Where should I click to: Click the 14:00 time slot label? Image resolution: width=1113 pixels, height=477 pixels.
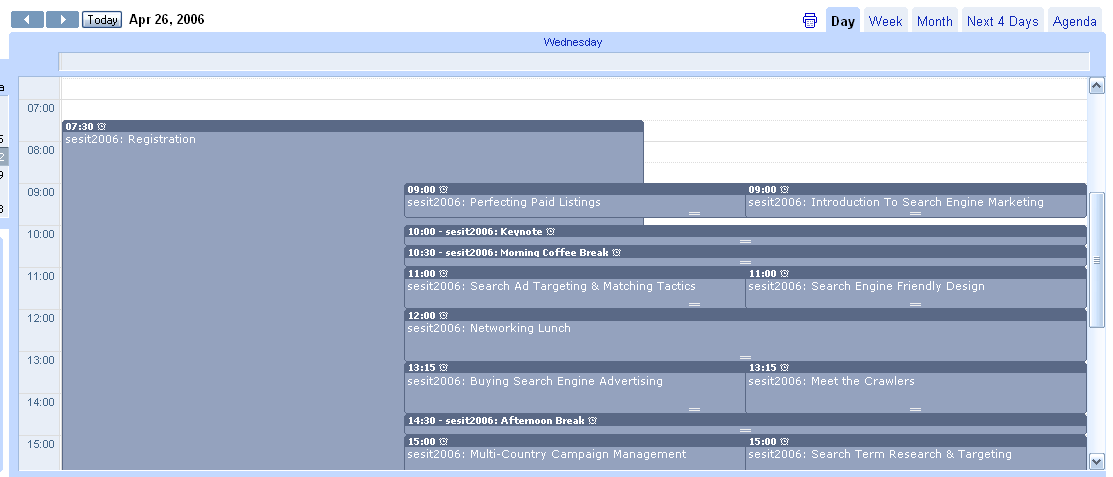click(x=40, y=402)
